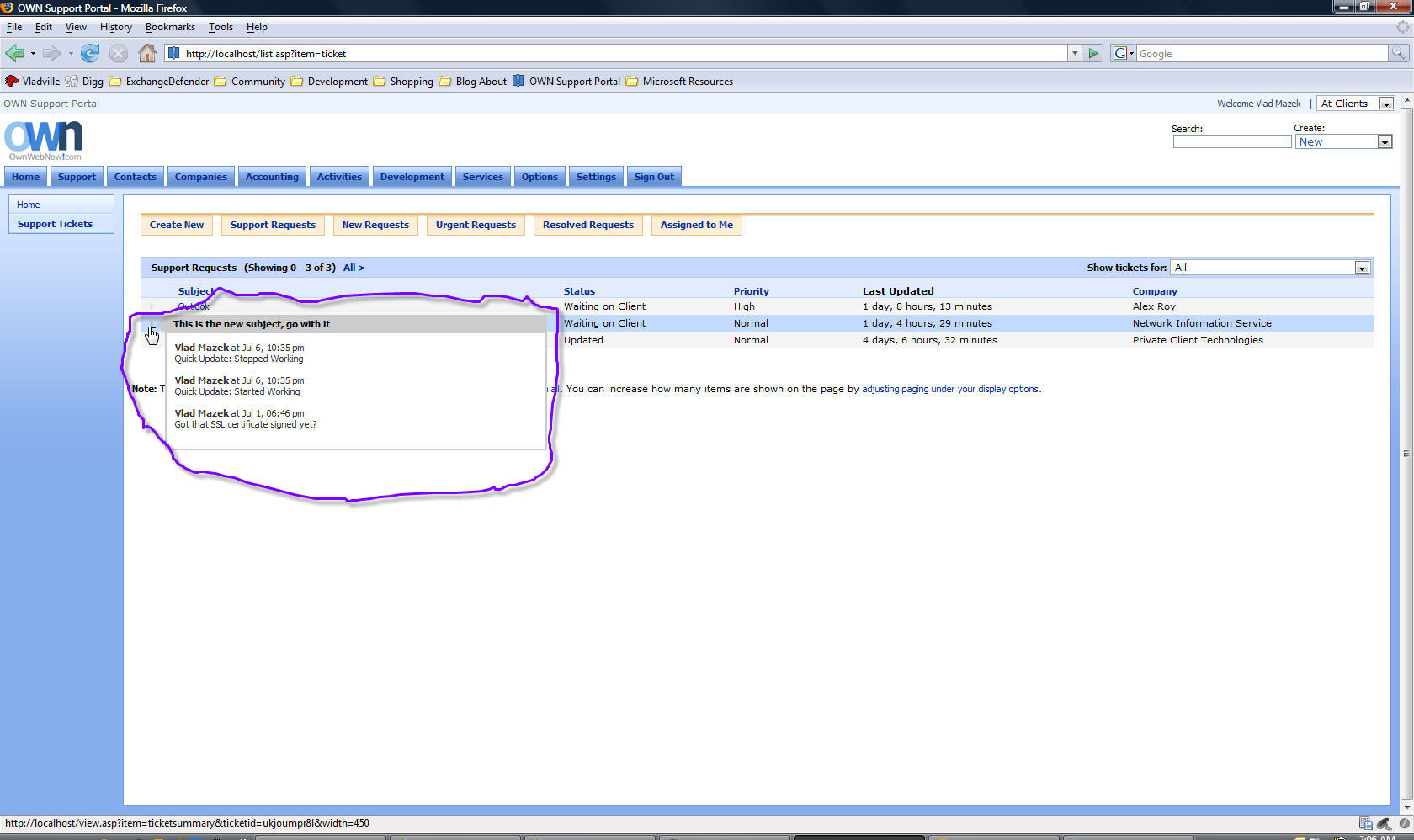Click the Google search magnifier icon
Viewport: 1414px width, 840px height.
[x=1398, y=54]
